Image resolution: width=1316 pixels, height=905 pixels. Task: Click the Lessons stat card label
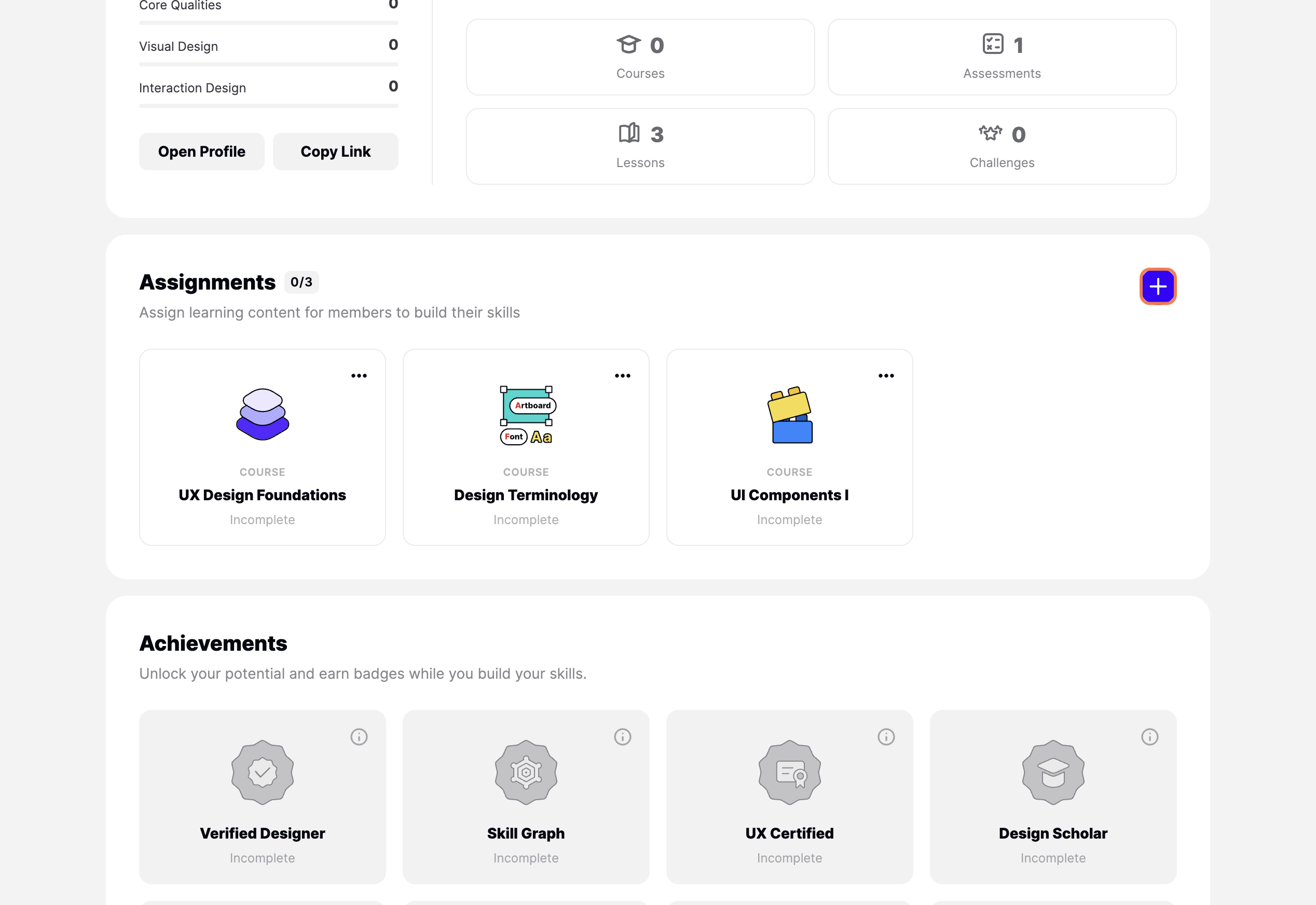(641, 163)
